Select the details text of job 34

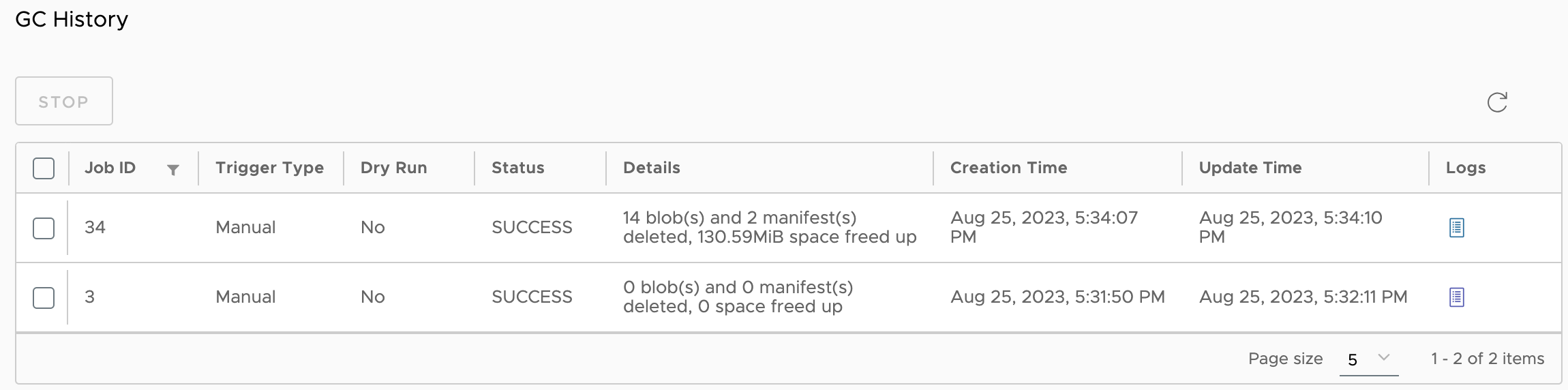pos(770,227)
